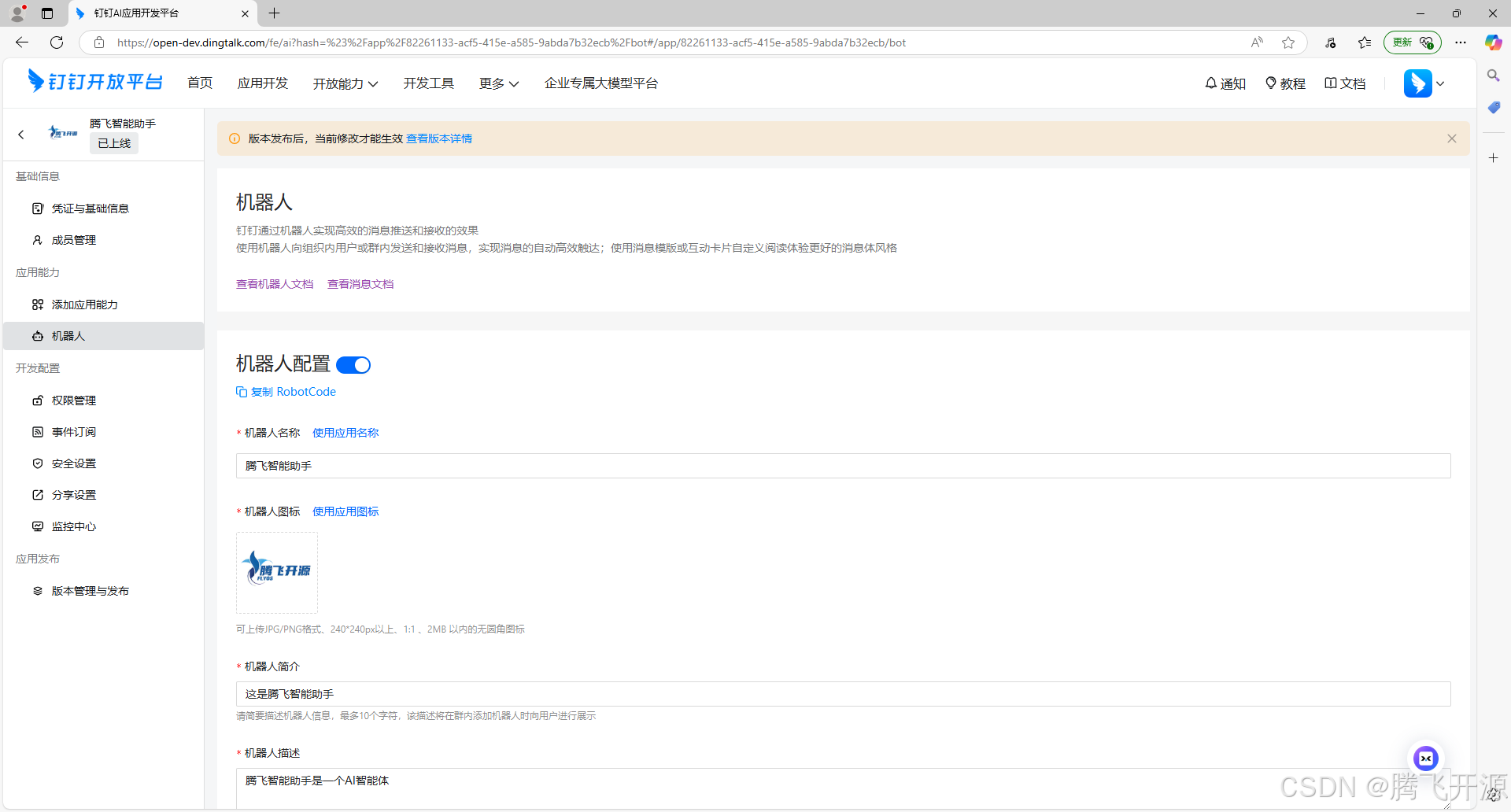Open the 查看消息文档 link
This screenshot has width=1511, height=812.
[360, 284]
